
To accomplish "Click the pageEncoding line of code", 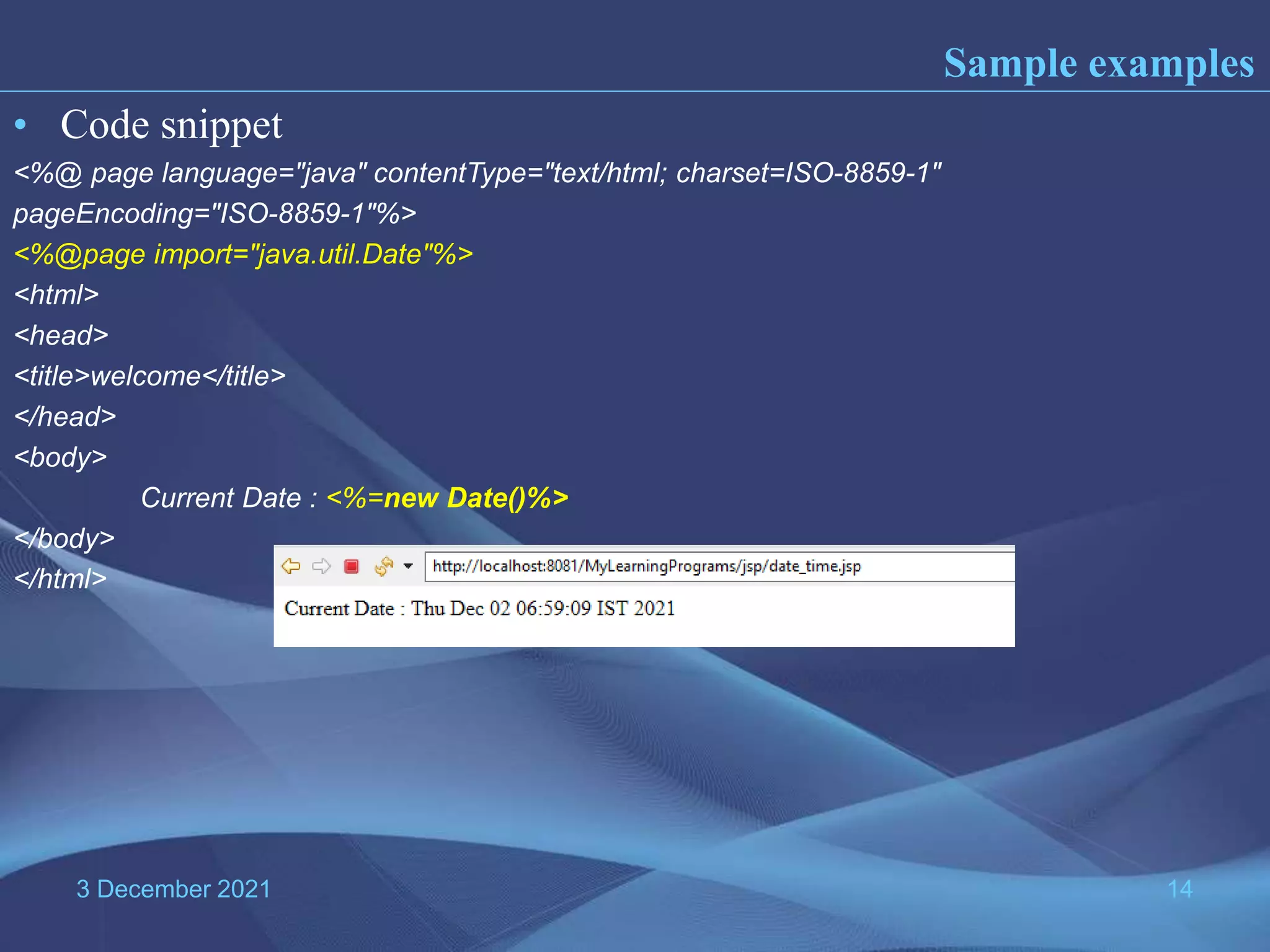I will pos(215,214).
